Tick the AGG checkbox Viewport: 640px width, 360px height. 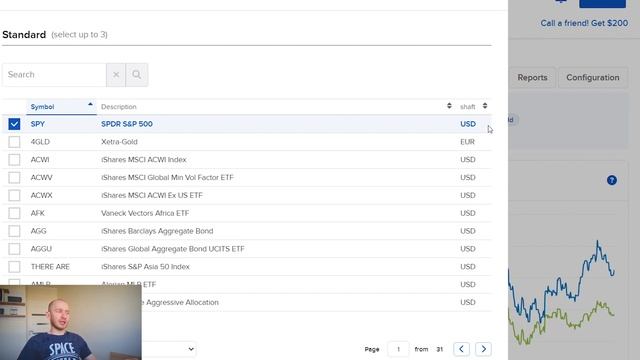pyautogui.click(x=14, y=231)
